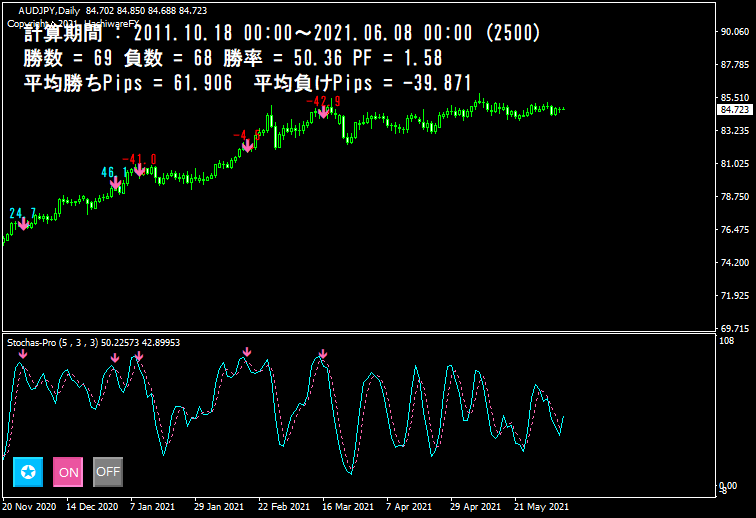
Task: Select the pink arrow under the 46.1 label
Action: 116,184
